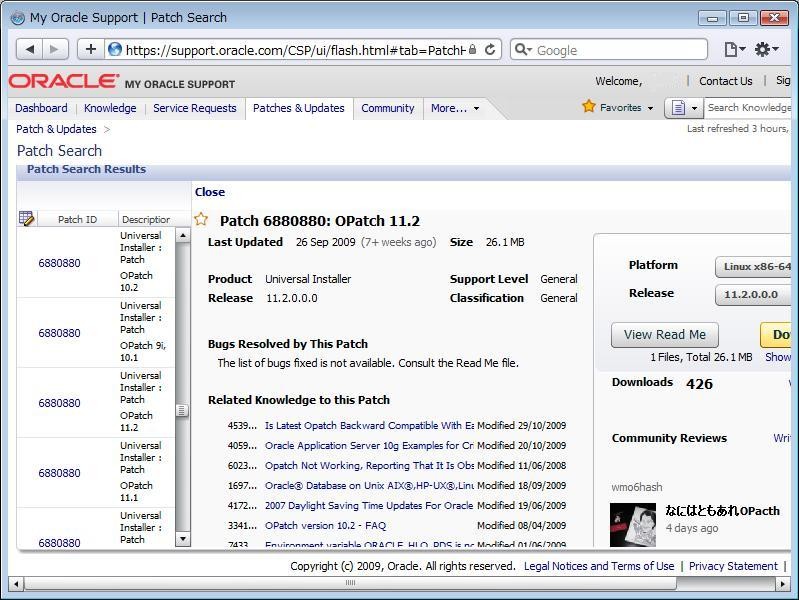
Task: Click the View Read Me button
Action: coord(664,334)
